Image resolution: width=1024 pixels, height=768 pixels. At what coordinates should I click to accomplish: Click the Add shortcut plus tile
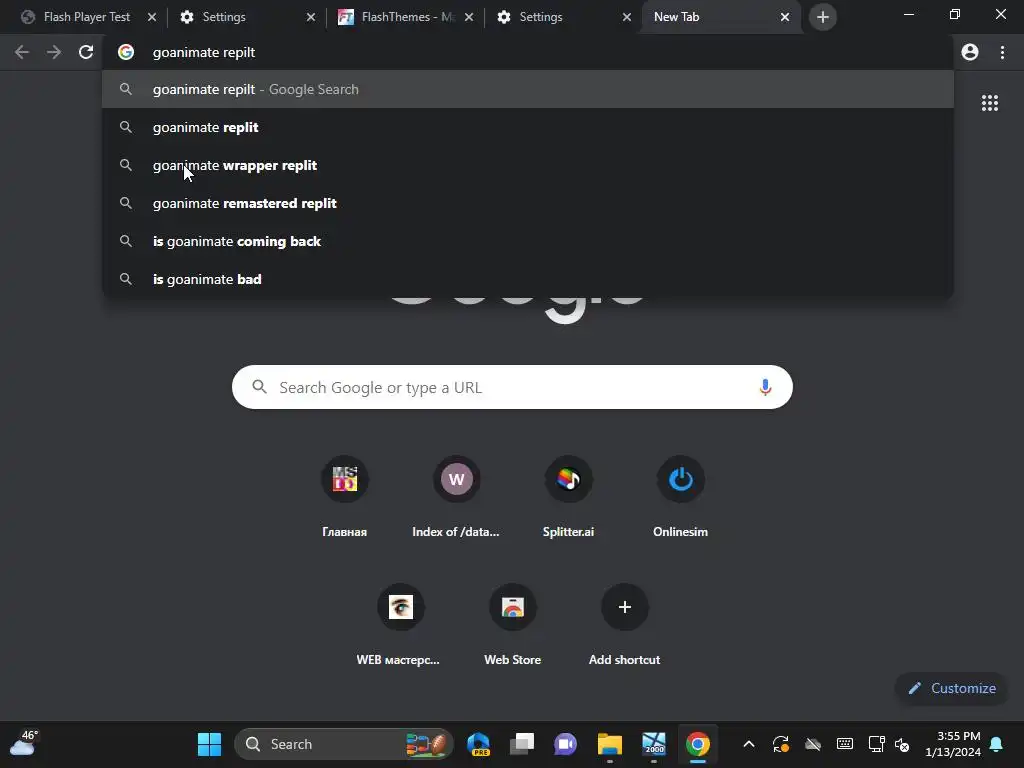click(x=624, y=607)
